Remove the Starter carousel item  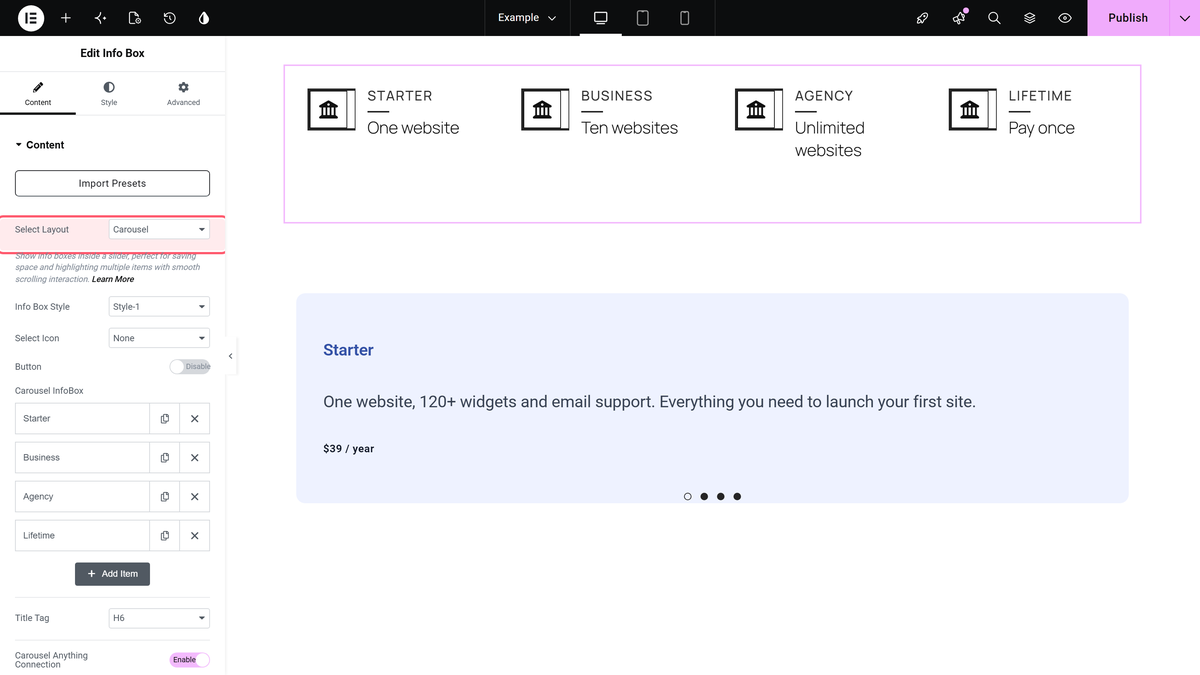point(195,419)
